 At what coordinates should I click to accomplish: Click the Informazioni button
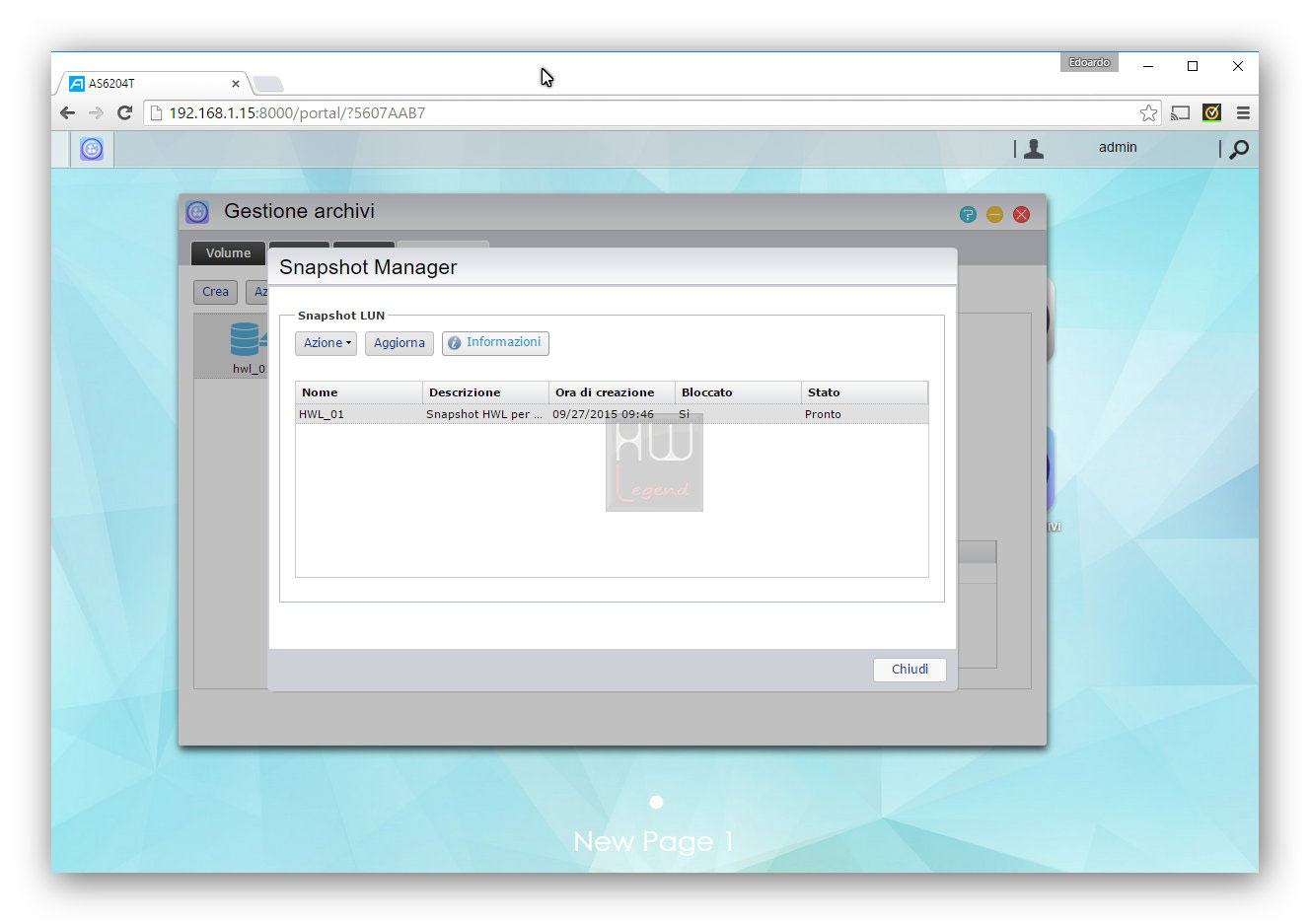point(495,343)
